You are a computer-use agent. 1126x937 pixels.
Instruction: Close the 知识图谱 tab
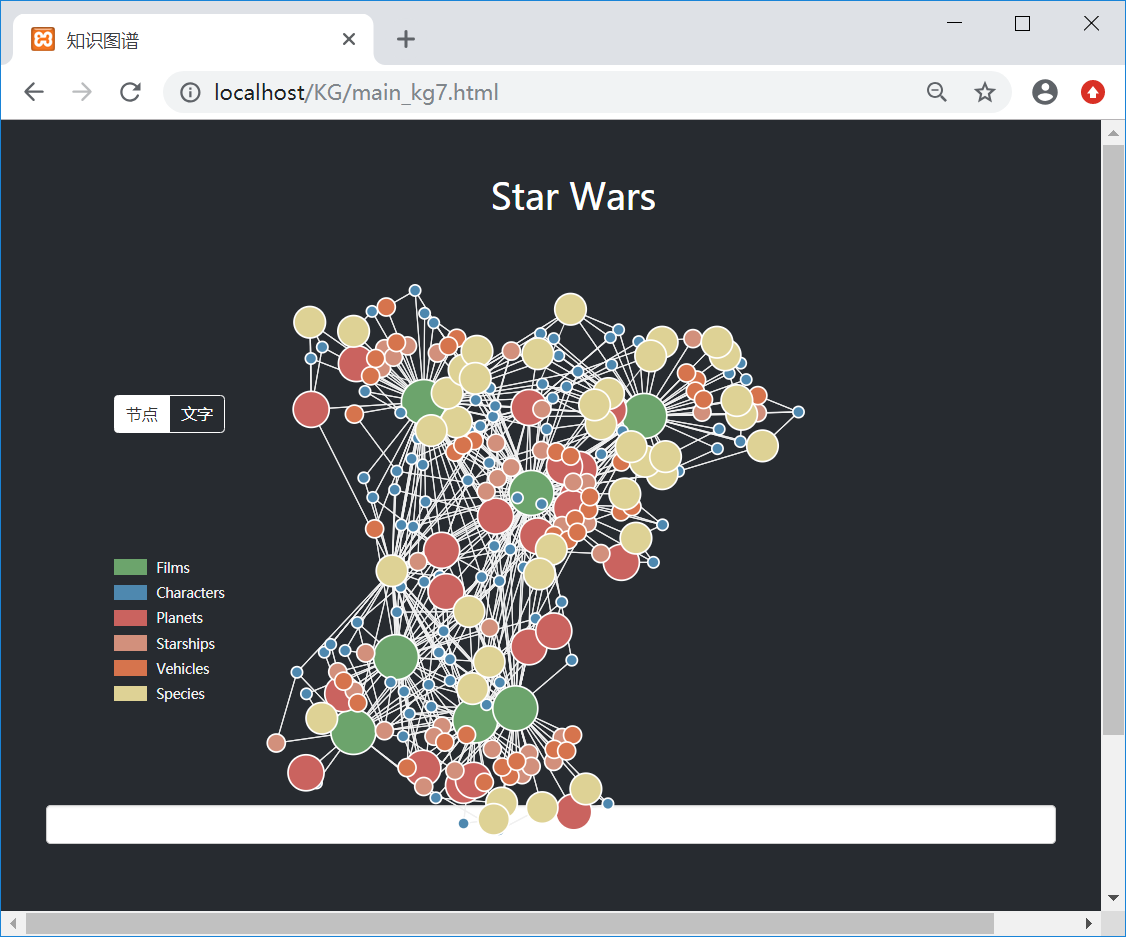pos(349,39)
